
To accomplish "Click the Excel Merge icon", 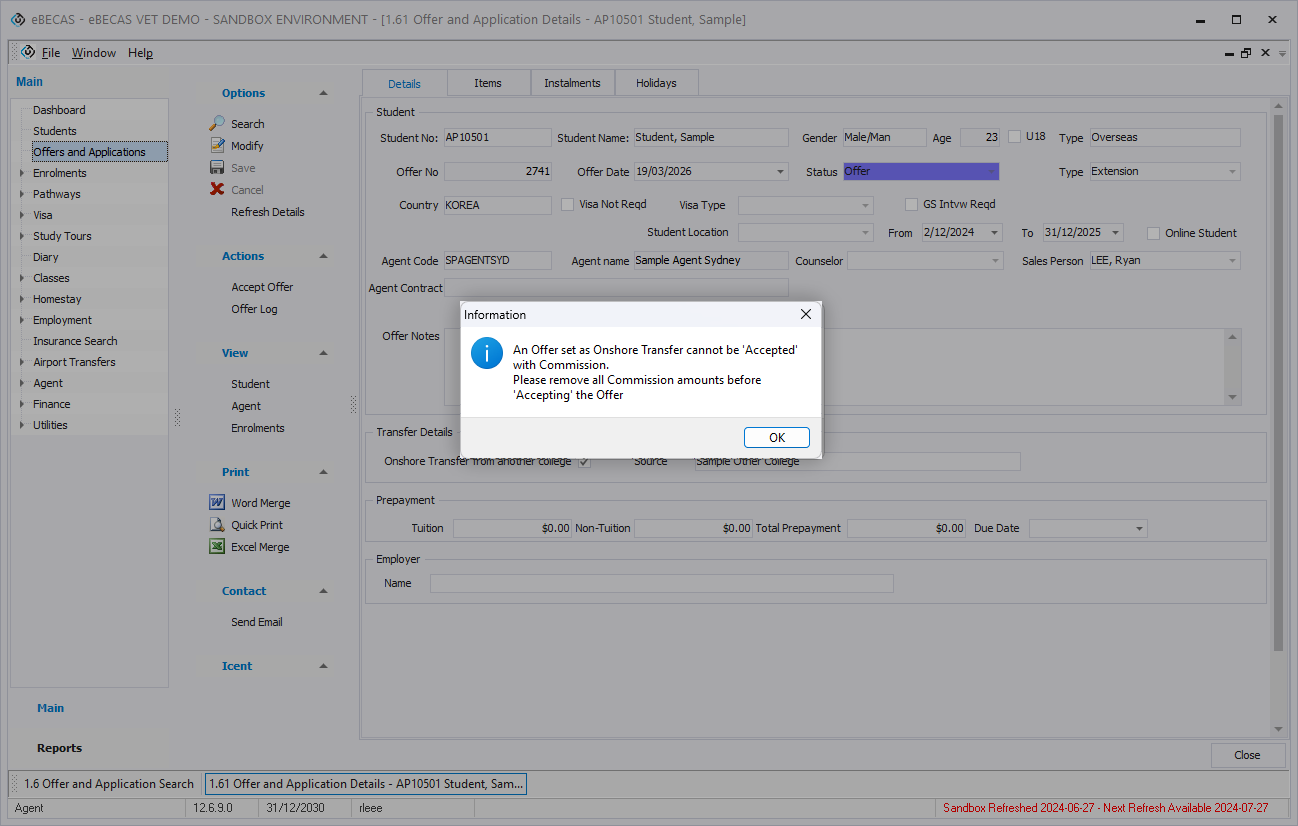I will pyautogui.click(x=217, y=547).
